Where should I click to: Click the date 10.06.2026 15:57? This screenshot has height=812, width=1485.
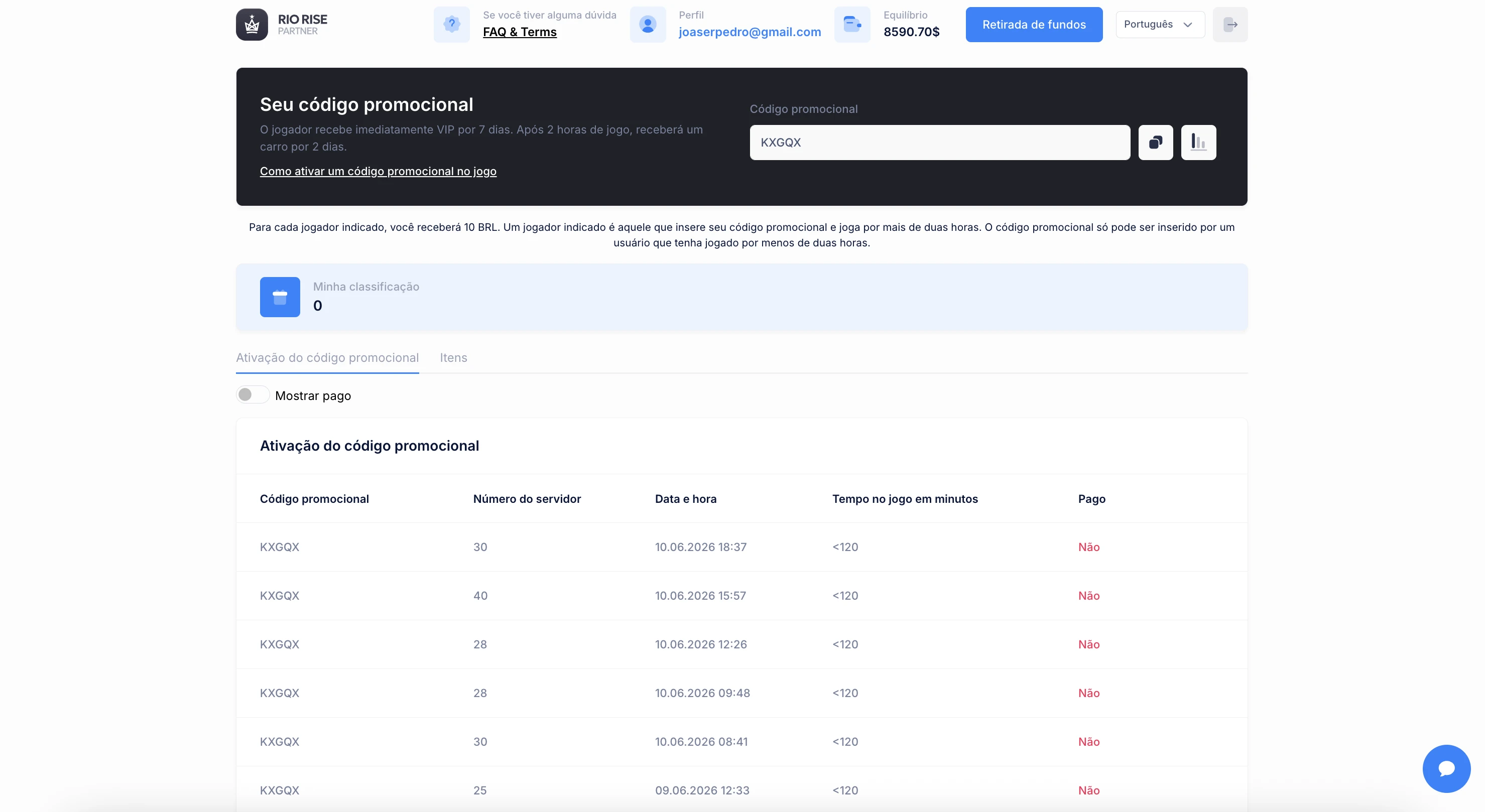(700, 595)
